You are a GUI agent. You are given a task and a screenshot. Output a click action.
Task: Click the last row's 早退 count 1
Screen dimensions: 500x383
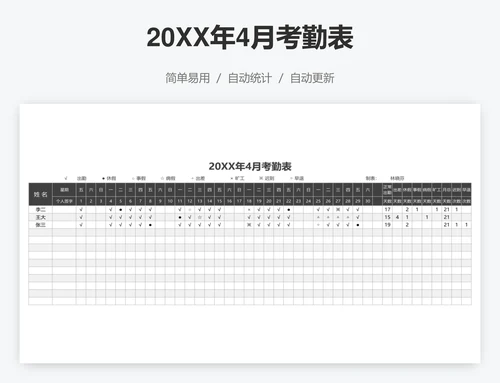pyautogui.click(x=466, y=225)
